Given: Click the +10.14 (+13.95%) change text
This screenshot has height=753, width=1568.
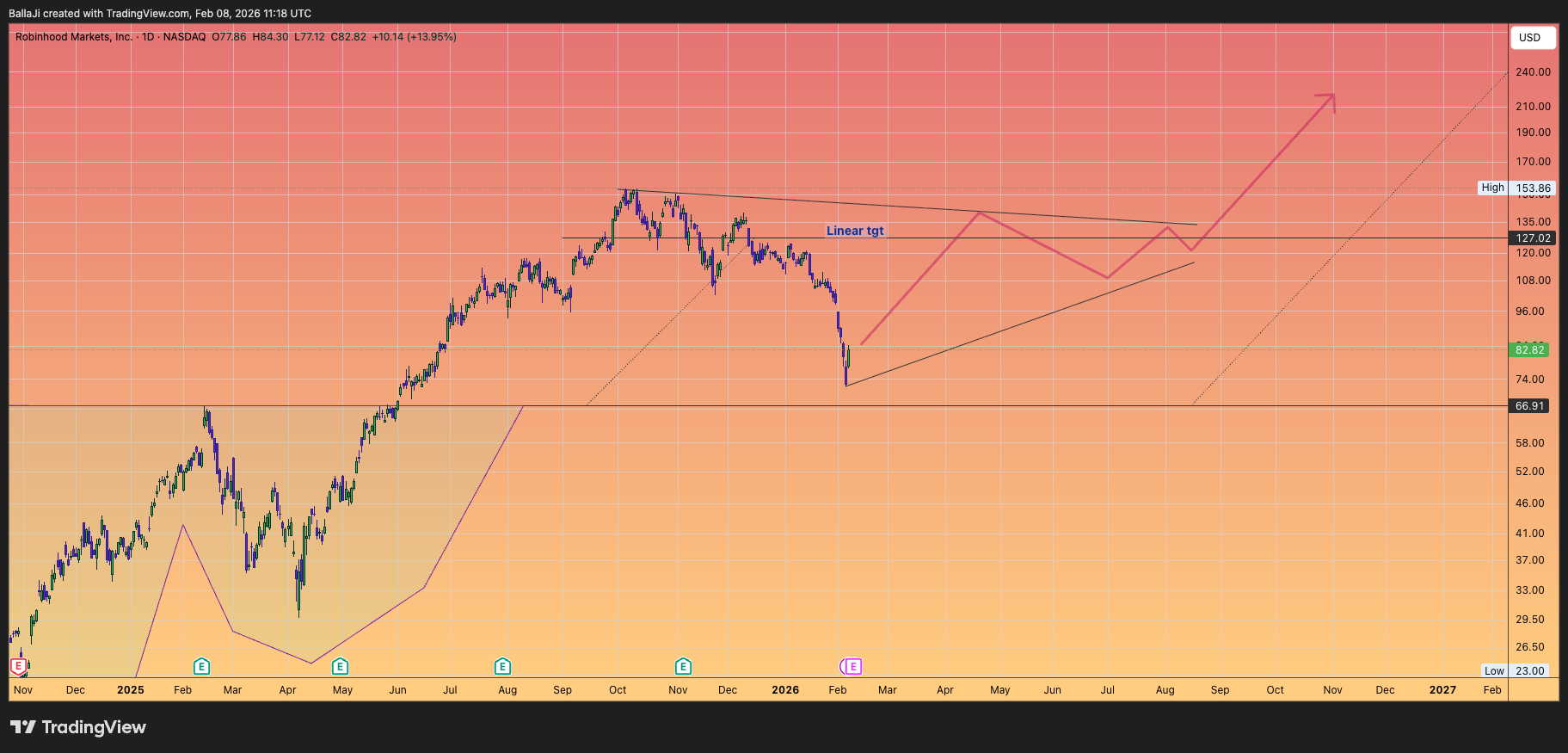Looking at the screenshot, I should click(414, 37).
